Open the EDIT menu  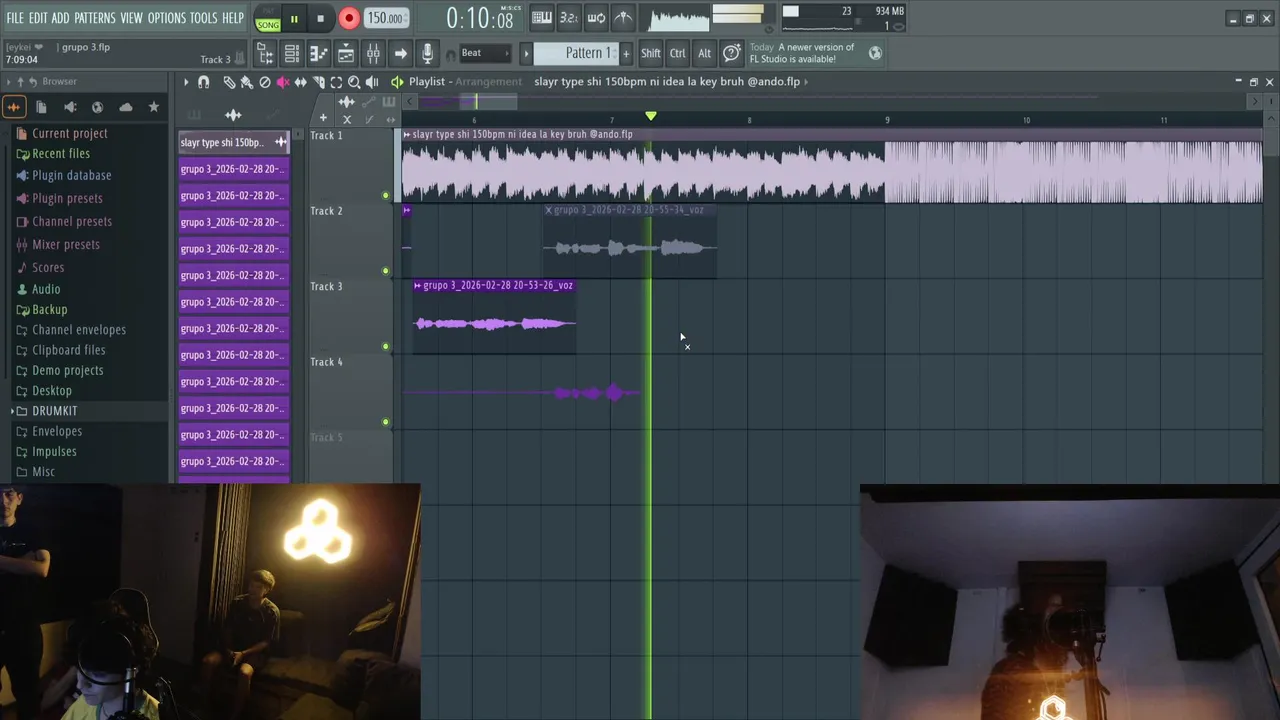click(x=38, y=18)
